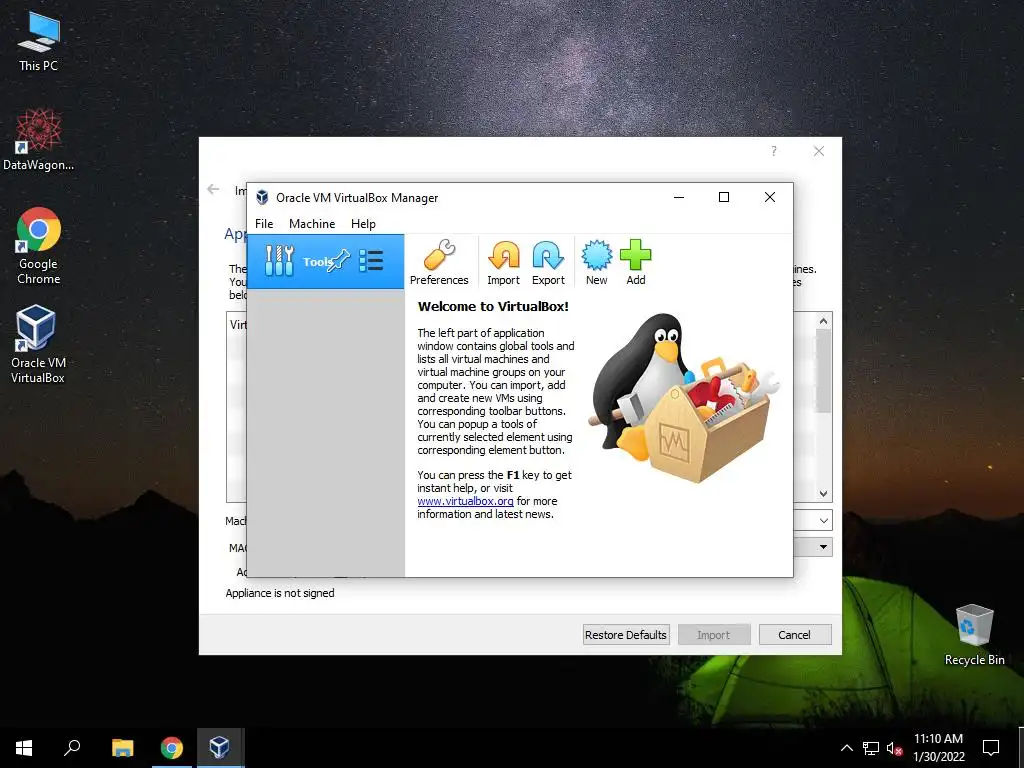Open Chrome from the taskbar
The height and width of the screenshot is (768, 1024).
[x=172, y=748]
